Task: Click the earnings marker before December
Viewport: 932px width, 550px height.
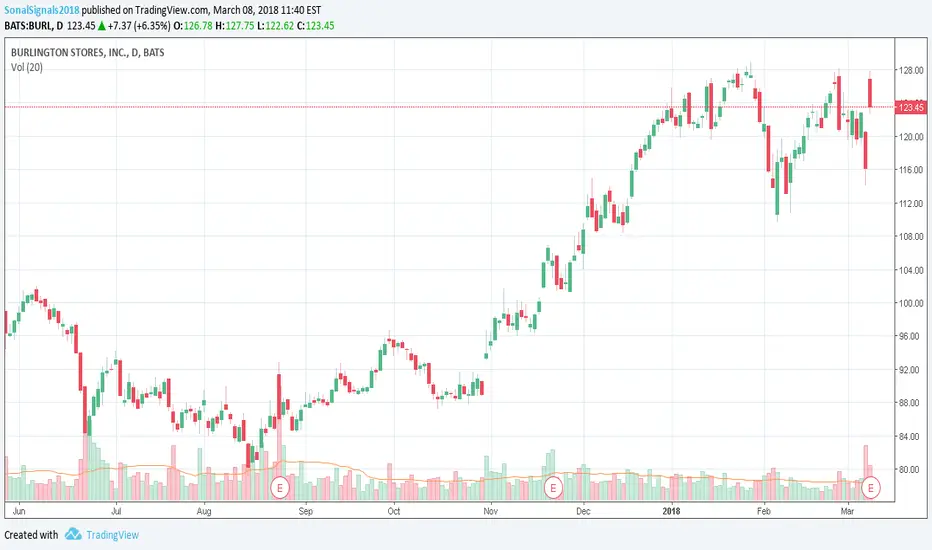Action: click(553, 488)
